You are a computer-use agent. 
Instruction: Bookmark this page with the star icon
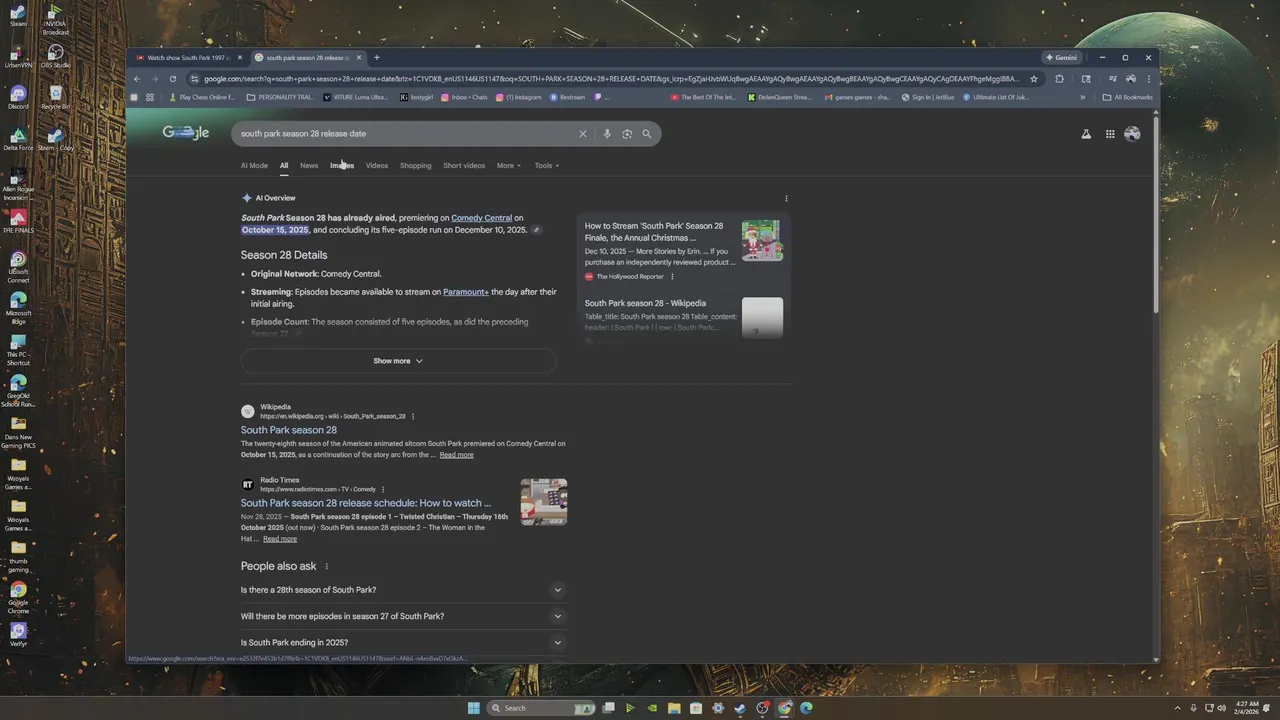pyautogui.click(x=1034, y=79)
